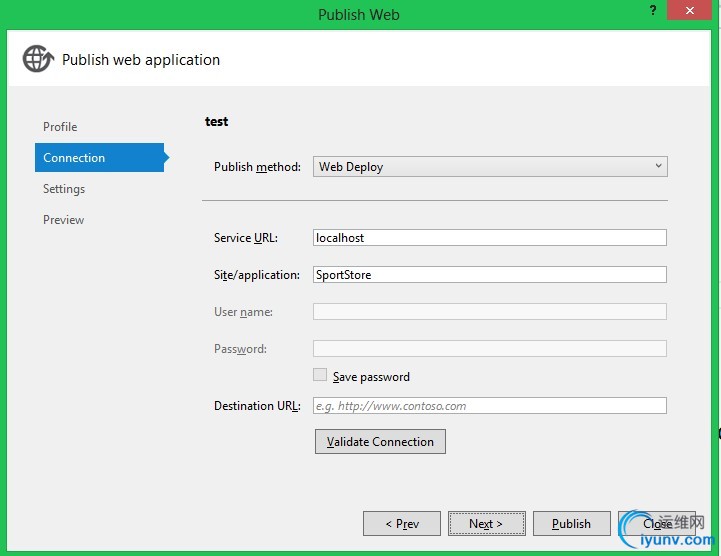
Task: Go to the Settings tab
Action: [64, 189]
